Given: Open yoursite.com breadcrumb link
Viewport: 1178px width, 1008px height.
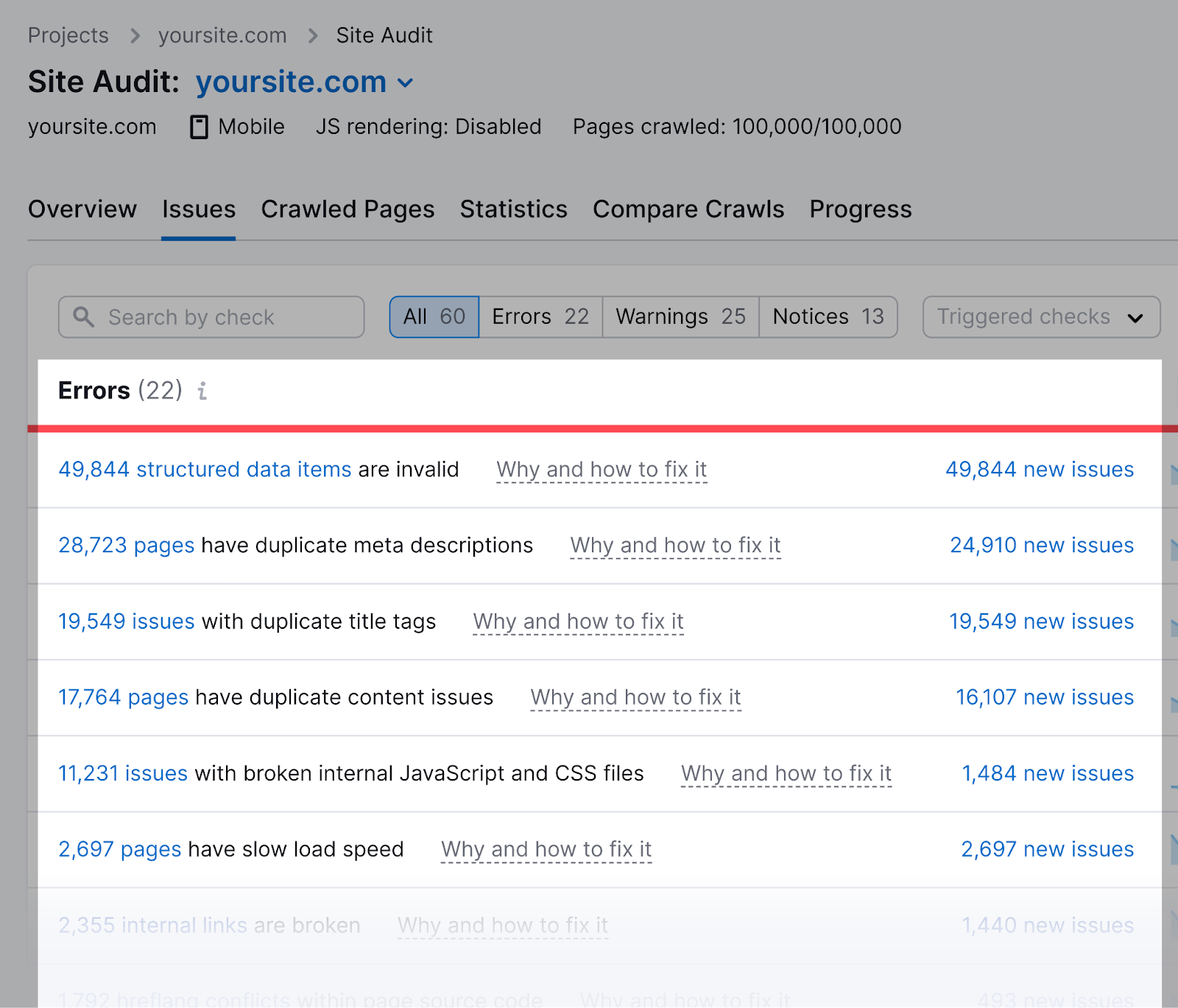Looking at the screenshot, I should click(x=222, y=35).
